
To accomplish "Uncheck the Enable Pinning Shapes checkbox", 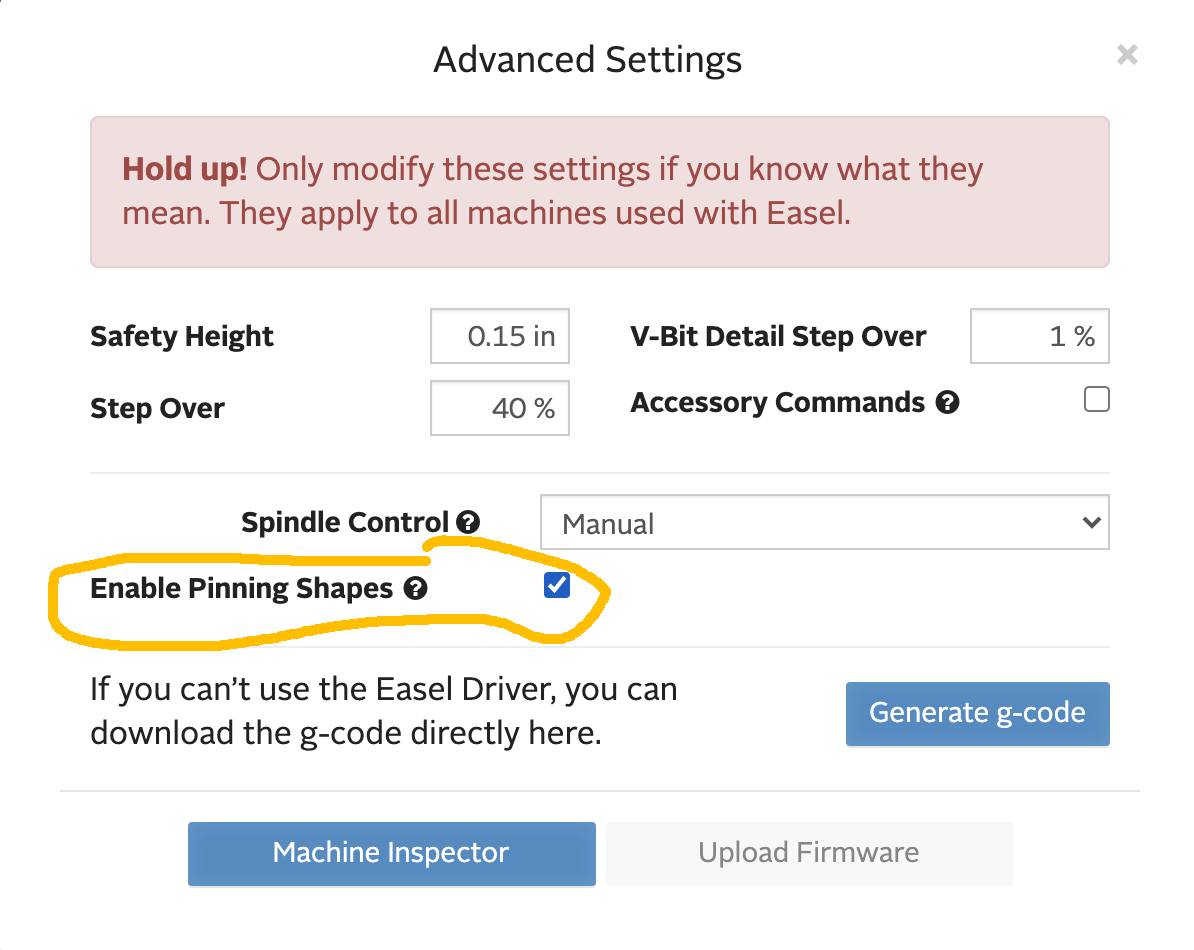I will [557, 586].
